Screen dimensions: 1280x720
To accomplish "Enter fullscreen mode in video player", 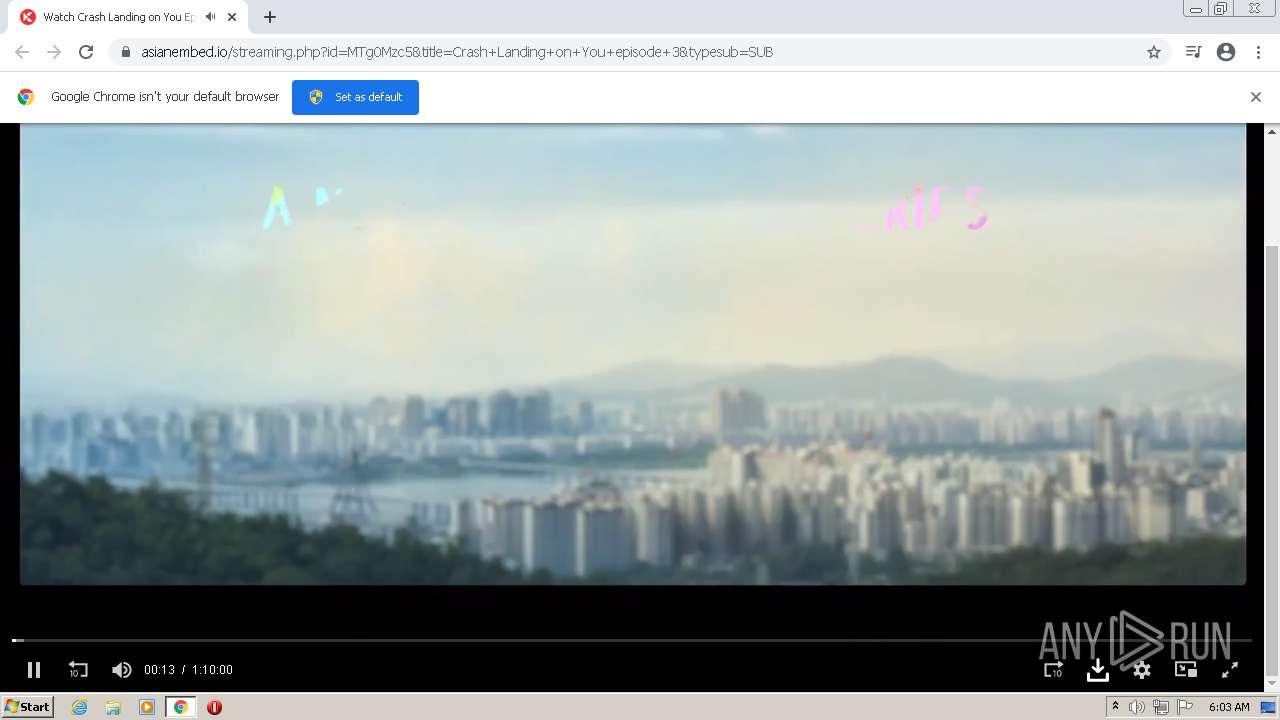I will click(x=1230, y=670).
